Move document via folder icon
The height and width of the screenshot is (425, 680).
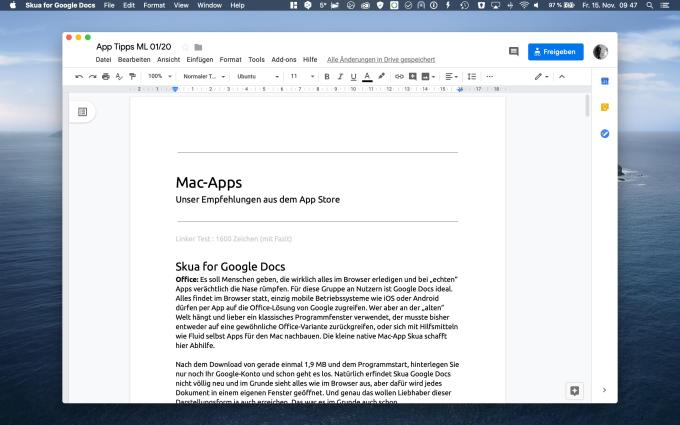[x=198, y=47]
